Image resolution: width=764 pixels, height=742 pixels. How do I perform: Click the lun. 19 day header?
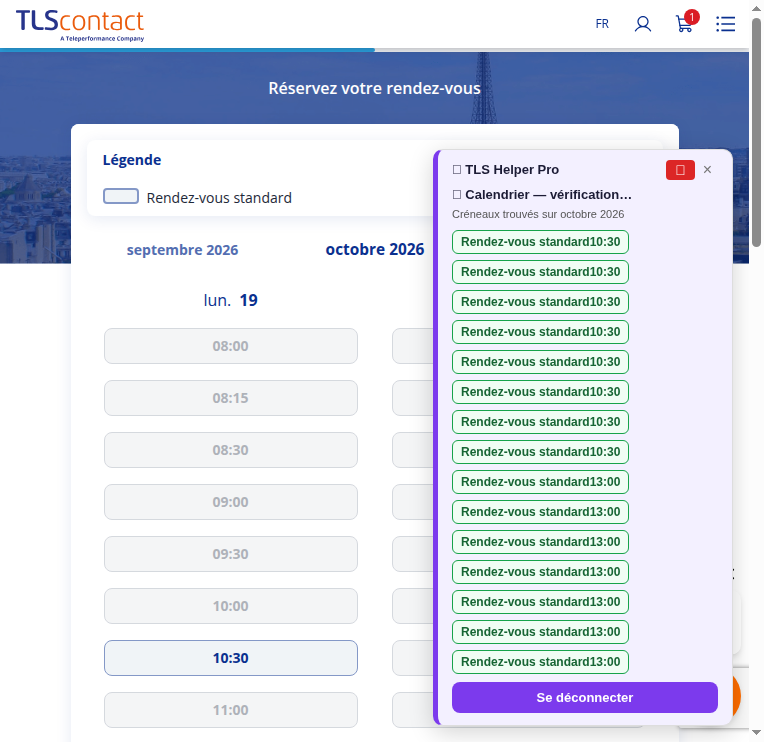click(230, 300)
